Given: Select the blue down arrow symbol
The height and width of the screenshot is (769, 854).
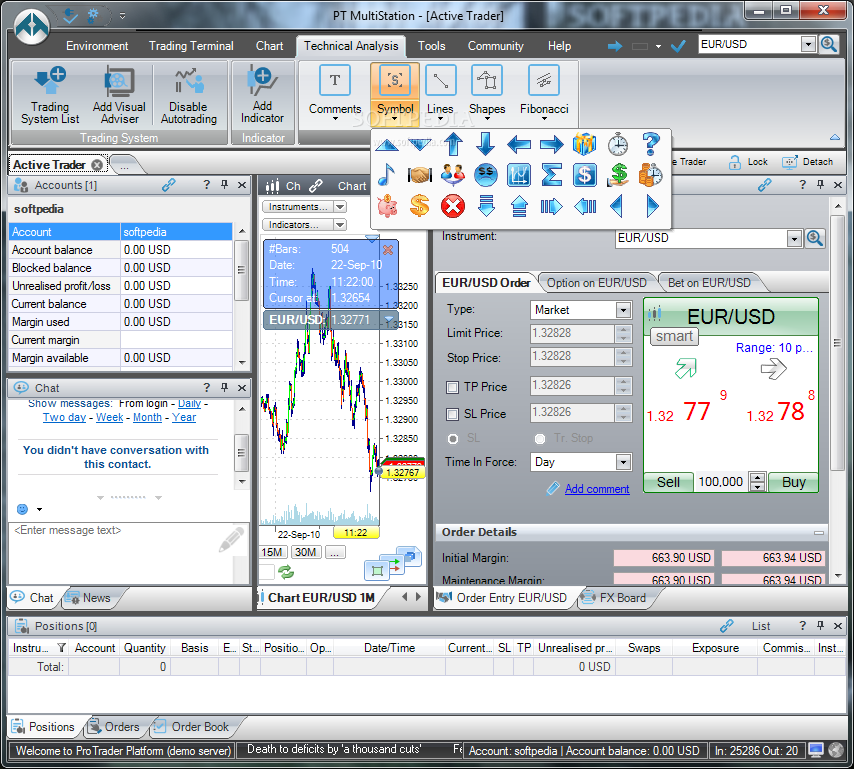Looking at the screenshot, I should 485,144.
